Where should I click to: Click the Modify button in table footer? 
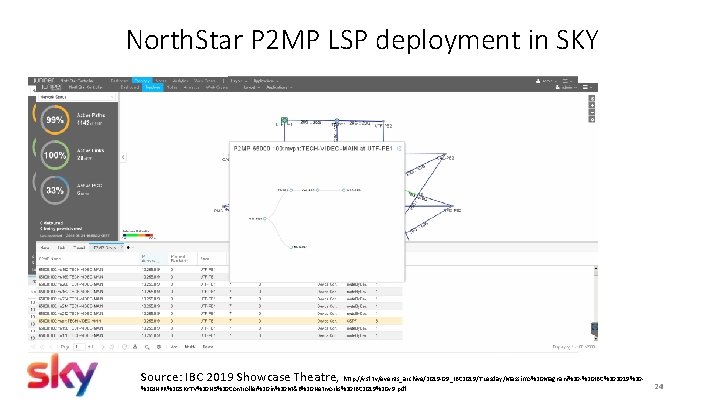[190, 347]
